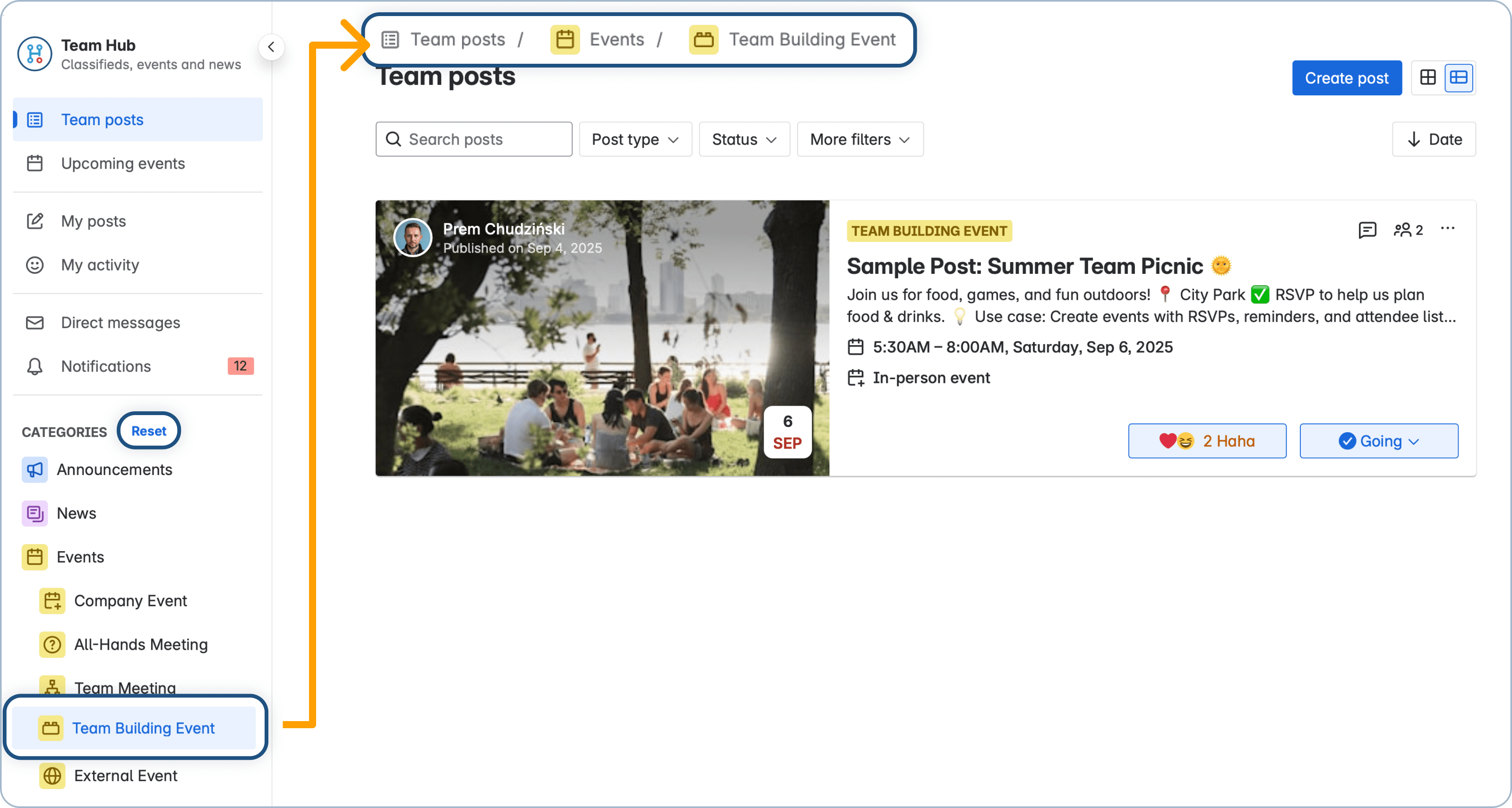Expand the Status filter
1512x808 pixels.
point(744,139)
